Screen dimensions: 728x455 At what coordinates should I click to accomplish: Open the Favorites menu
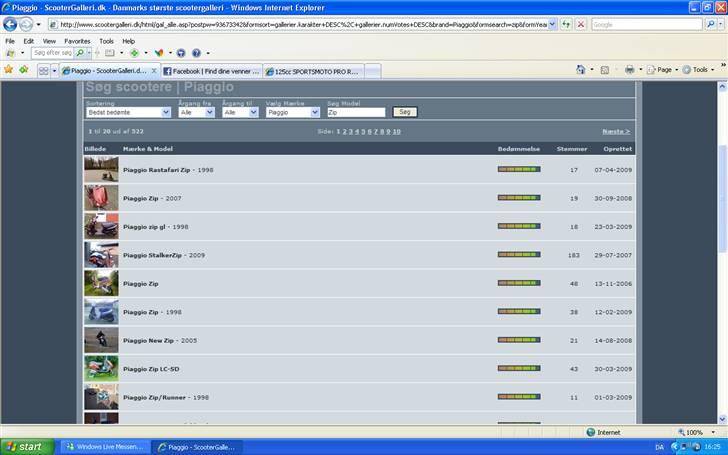[x=77, y=41]
